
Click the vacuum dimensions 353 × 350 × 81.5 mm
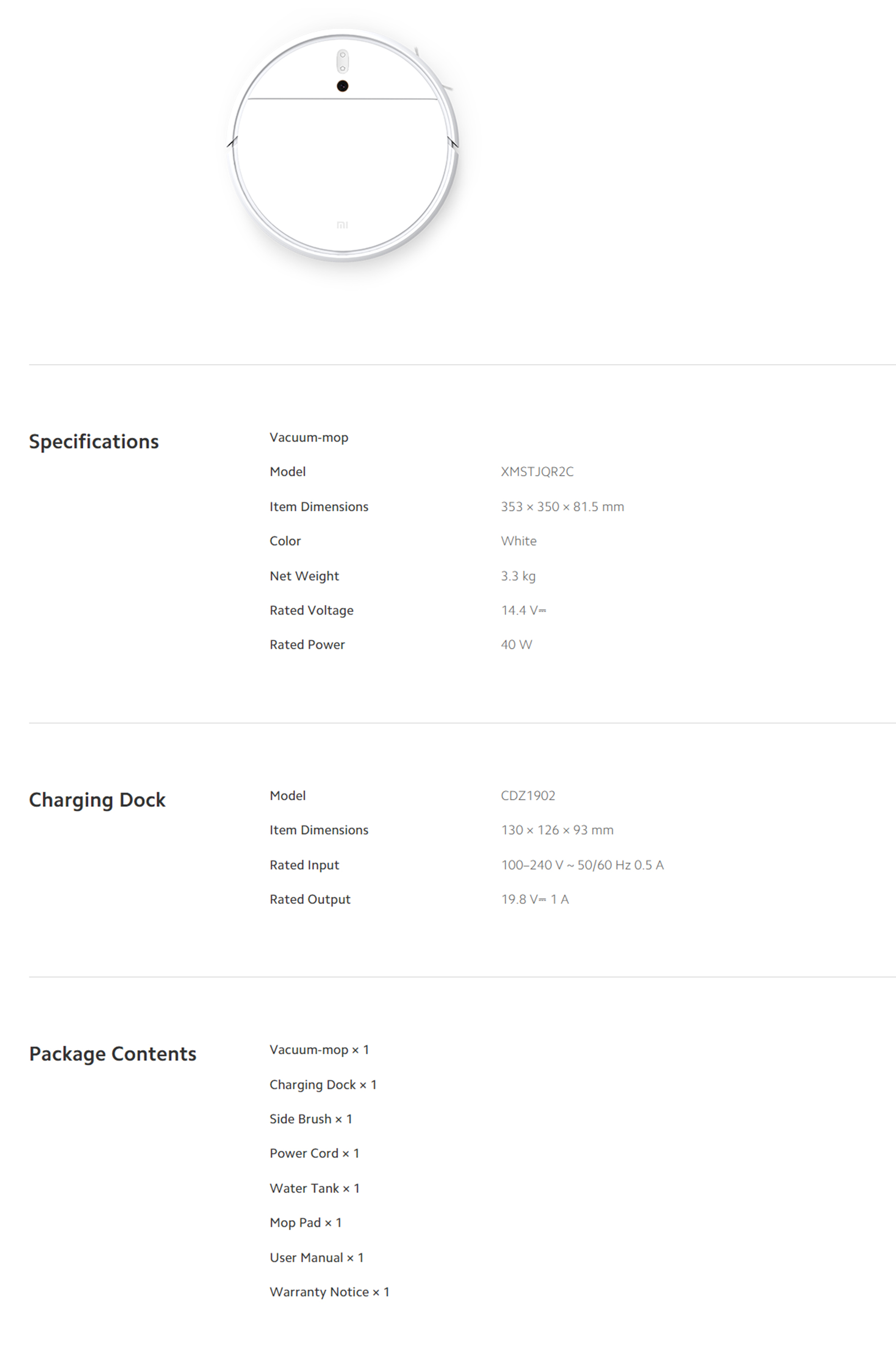(x=562, y=506)
